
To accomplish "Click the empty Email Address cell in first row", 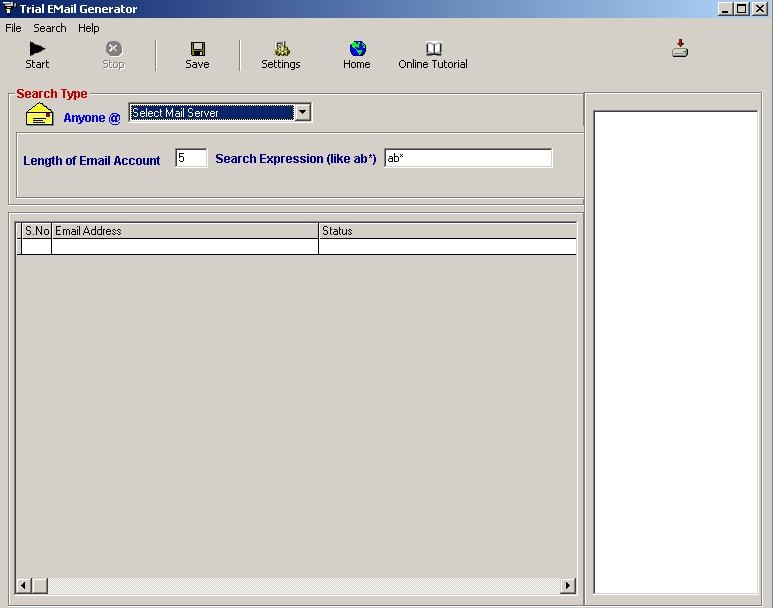I will (x=185, y=247).
